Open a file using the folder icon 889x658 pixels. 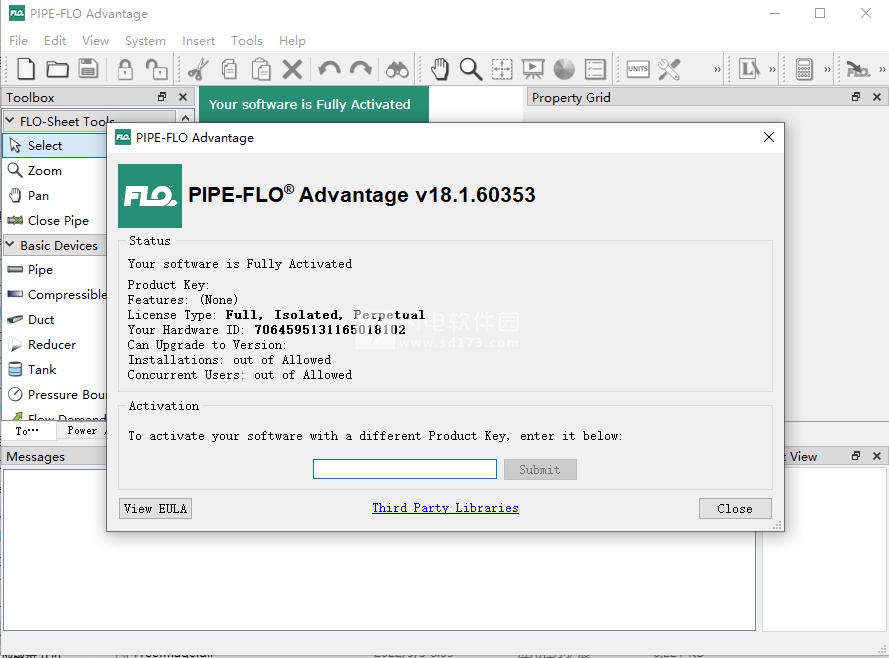(57, 69)
